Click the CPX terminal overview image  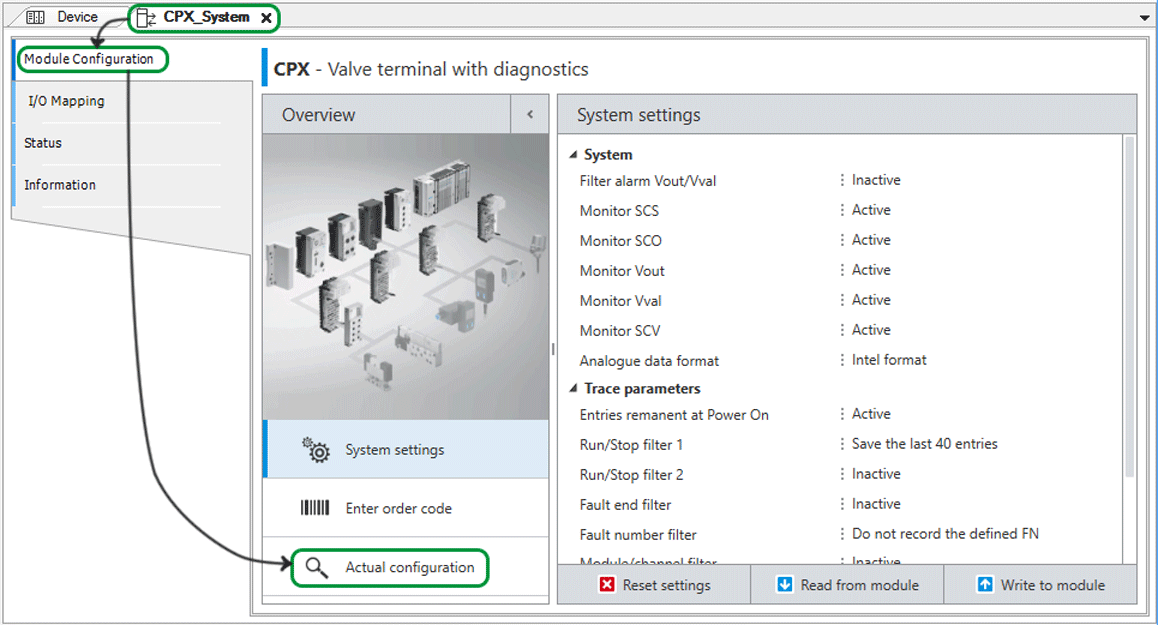point(405,276)
